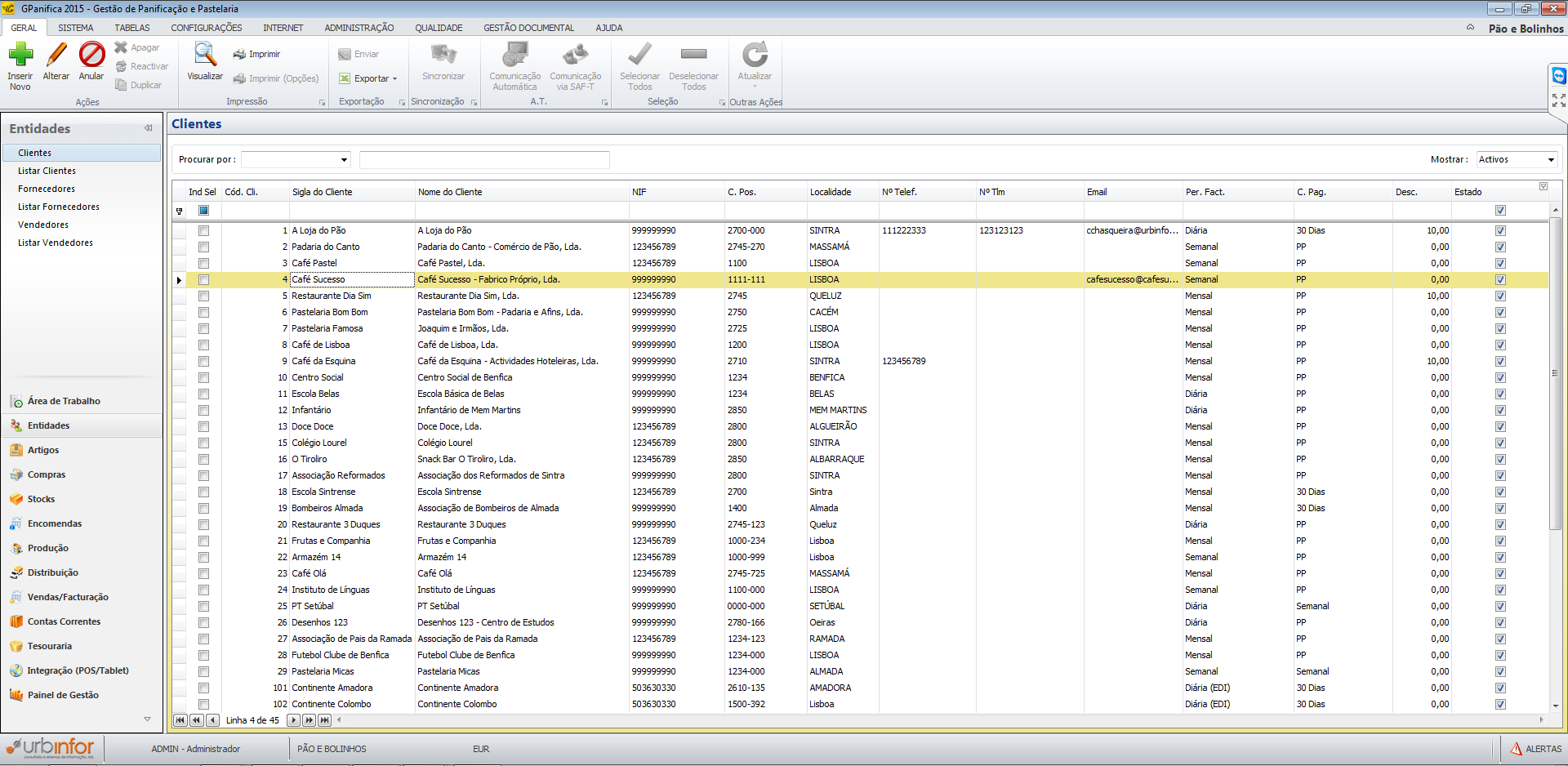
Task: Click the Alterar pencil icon
Action: pos(56,55)
